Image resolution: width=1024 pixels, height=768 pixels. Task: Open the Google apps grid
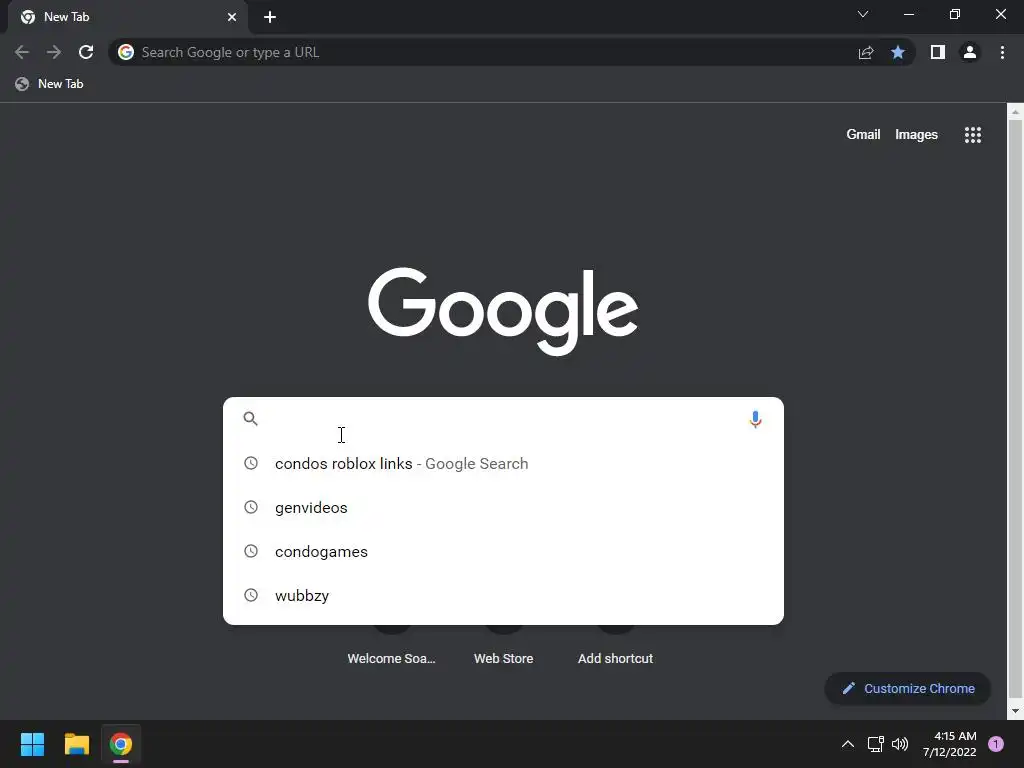pyautogui.click(x=972, y=135)
